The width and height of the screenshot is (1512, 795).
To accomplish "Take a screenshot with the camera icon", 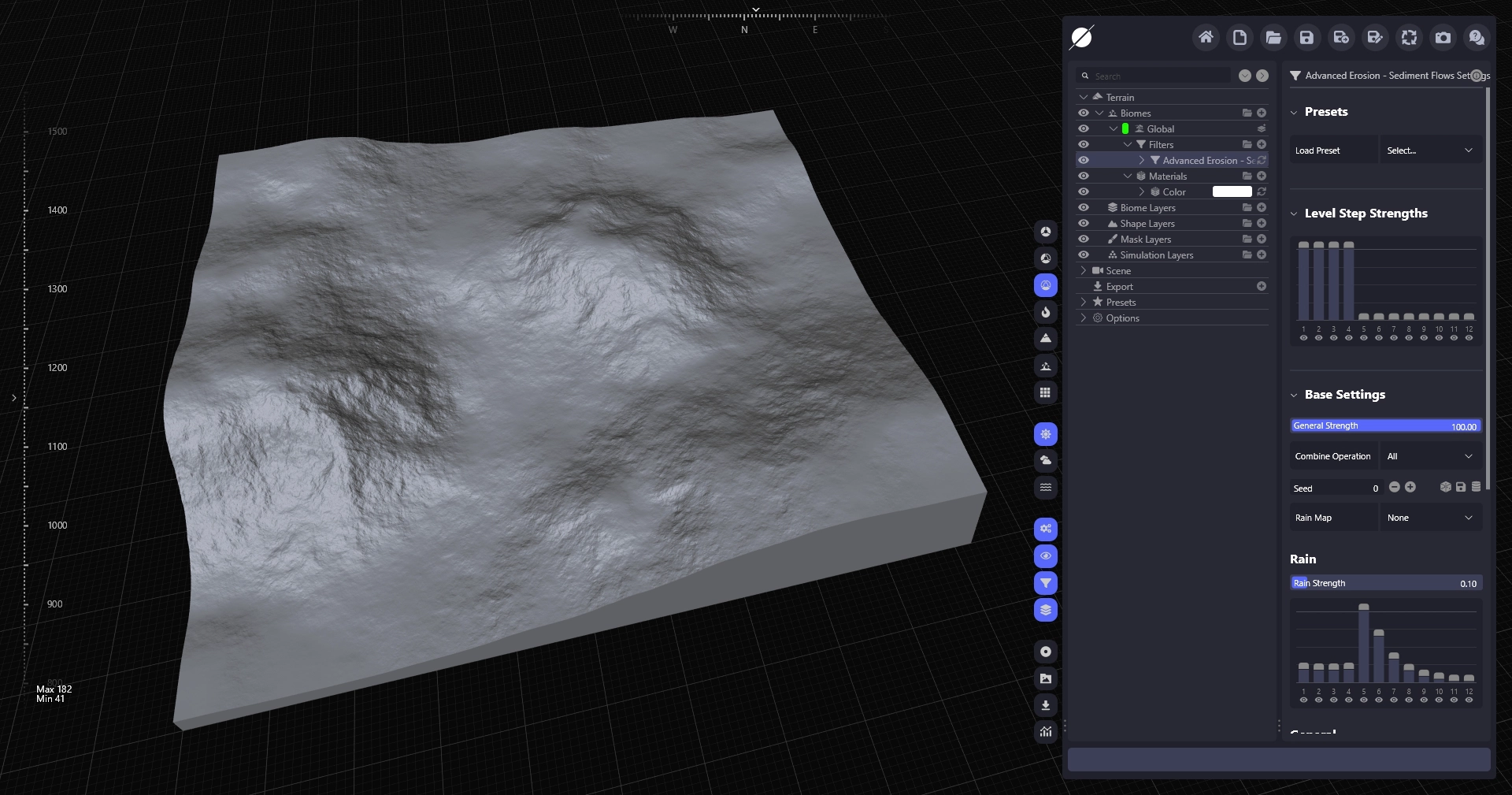I will click(x=1443, y=37).
